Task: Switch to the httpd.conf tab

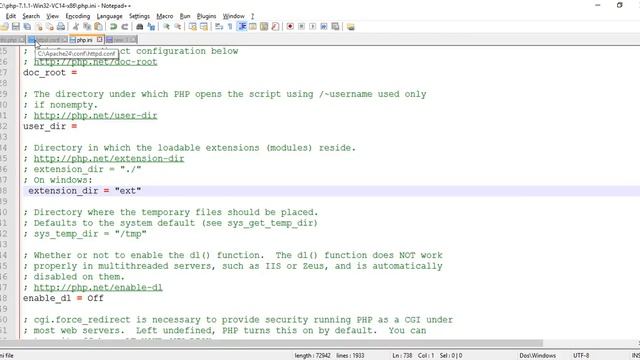Action: tap(48, 40)
